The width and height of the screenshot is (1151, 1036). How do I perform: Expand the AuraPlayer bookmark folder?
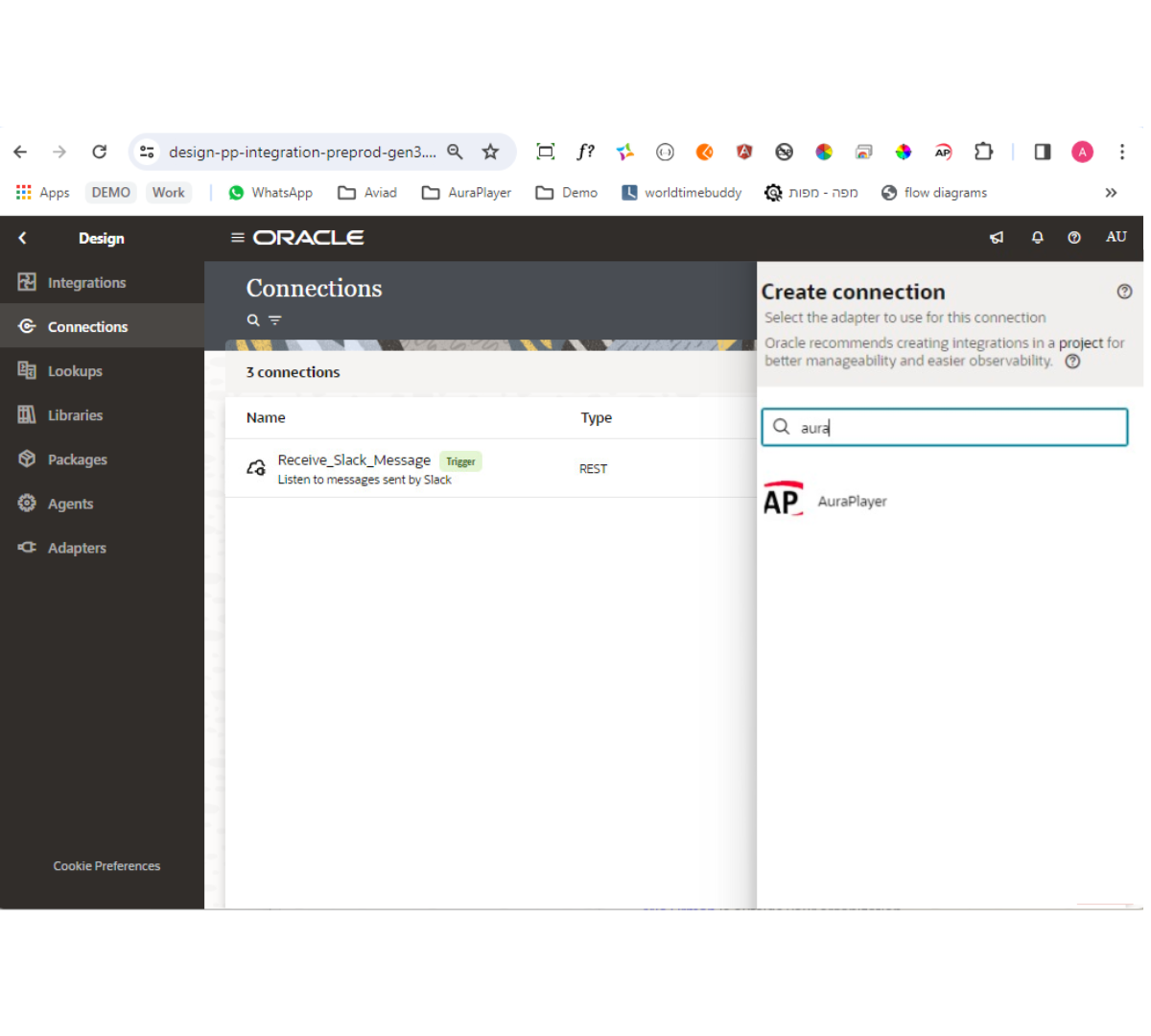coord(466,193)
